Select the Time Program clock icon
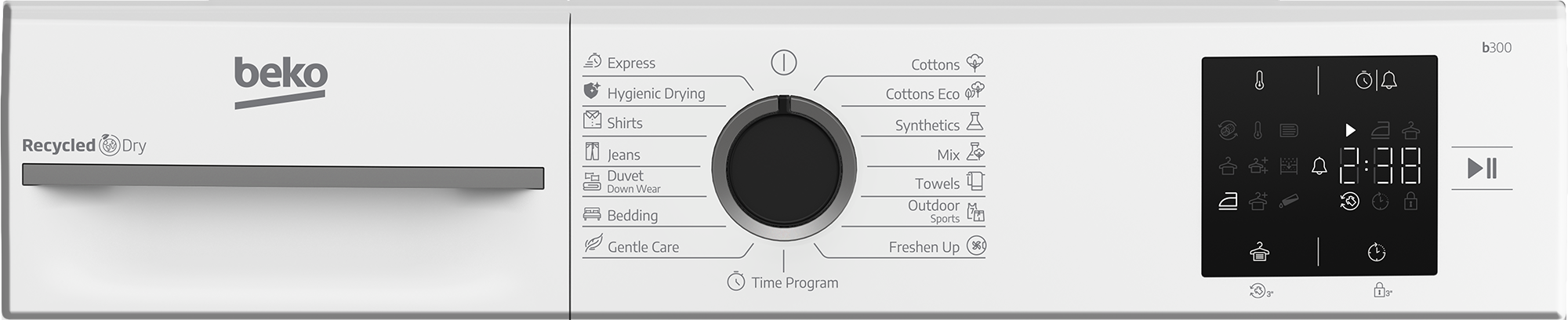Screen dimensions: 1568x320 (x=735, y=282)
